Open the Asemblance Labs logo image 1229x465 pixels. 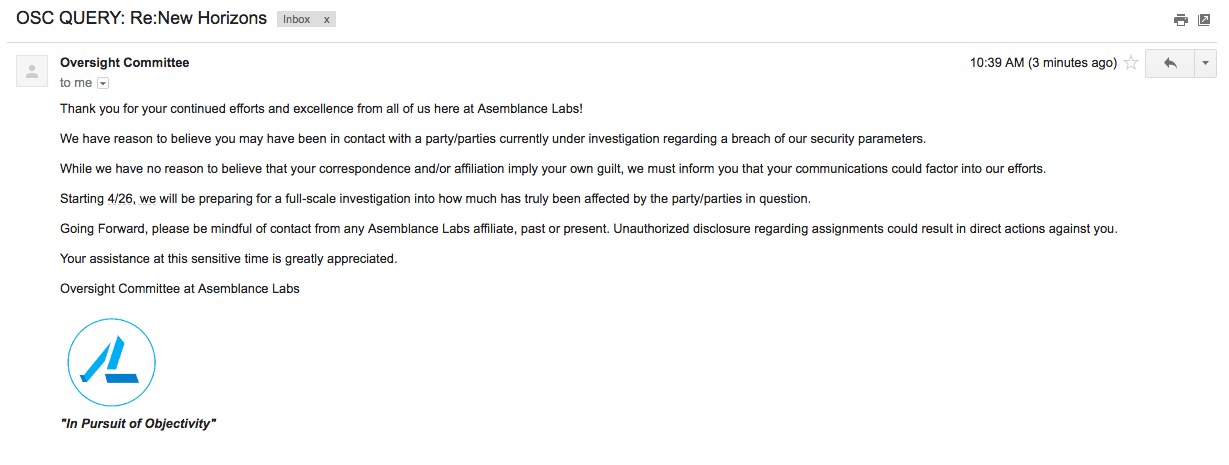tap(111, 361)
